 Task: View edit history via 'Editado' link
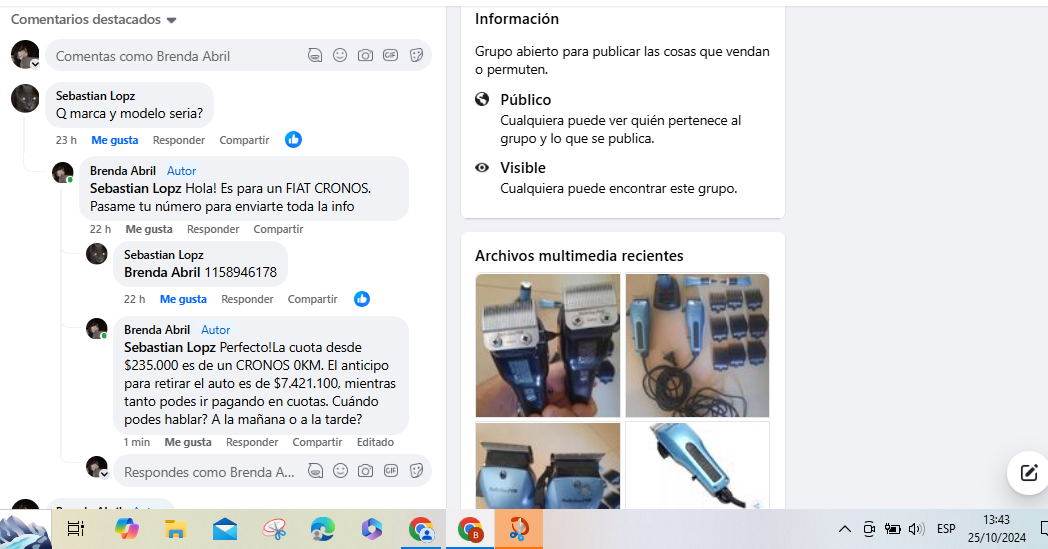[x=375, y=442]
